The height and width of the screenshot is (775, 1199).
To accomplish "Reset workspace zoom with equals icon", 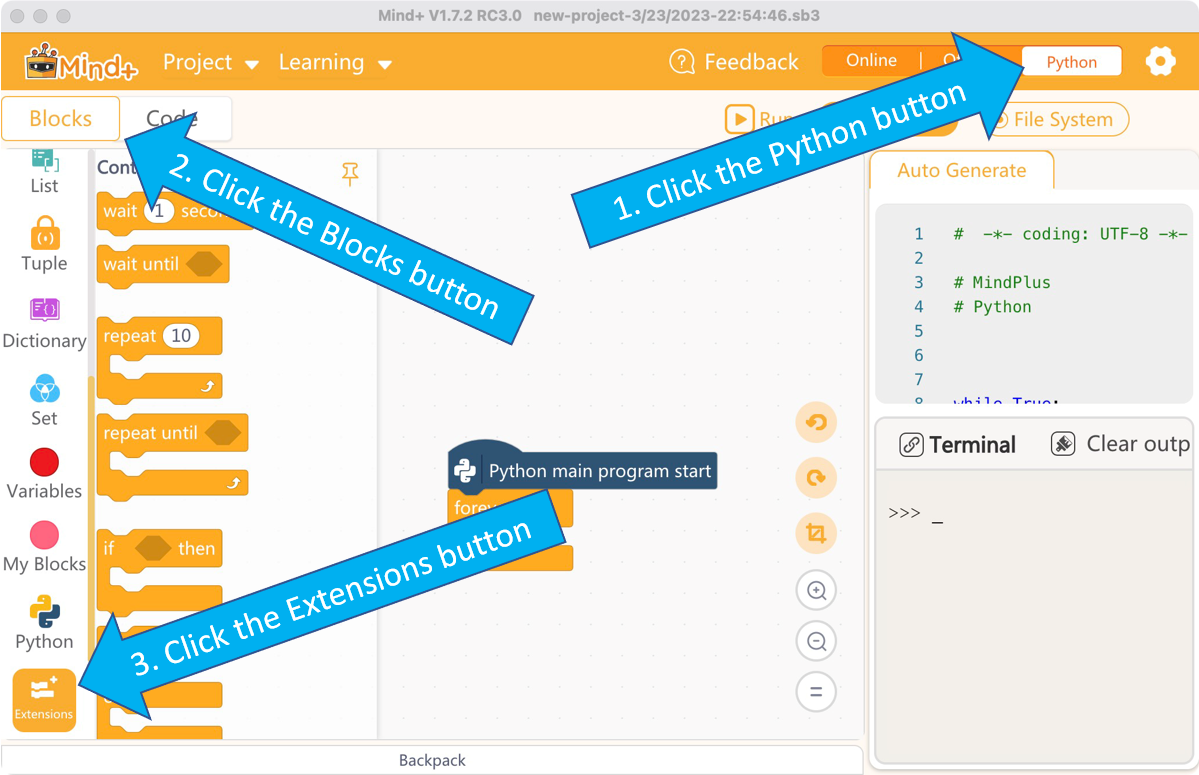I will 816,691.
